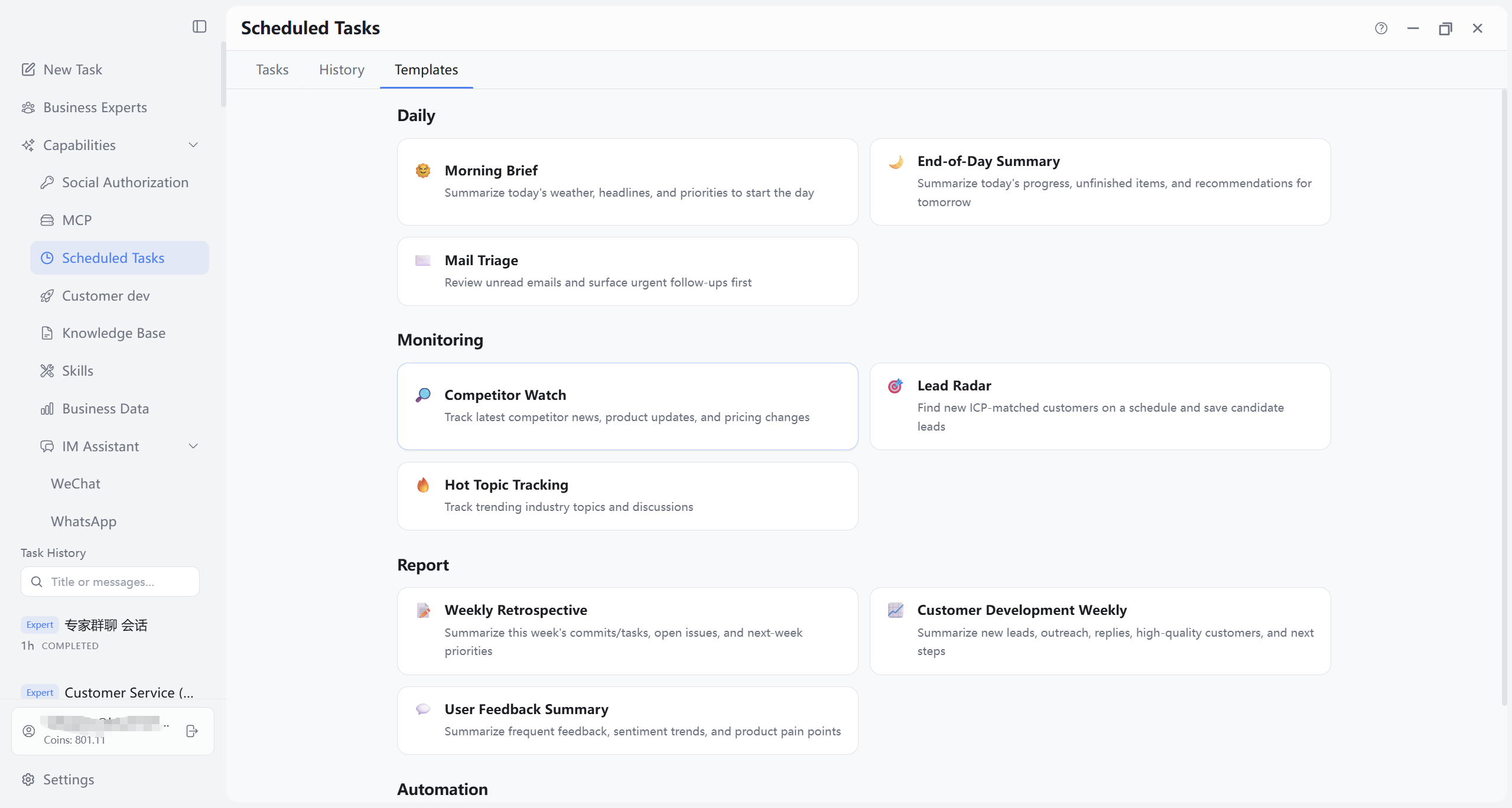Image resolution: width=1512 pixels, height=808 pixels.
Task: Click the MCP server icon
Action: click(x=47, y=220)
